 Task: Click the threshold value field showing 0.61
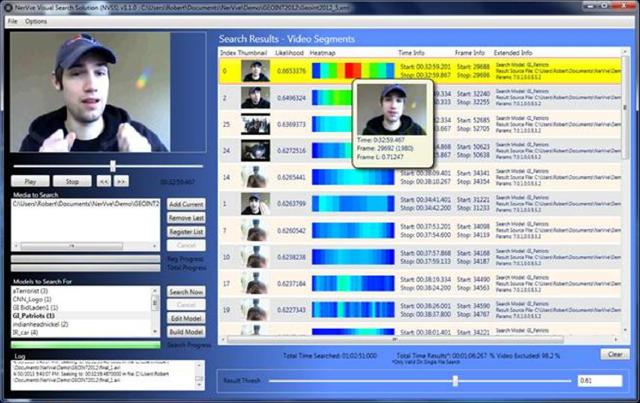[600, 381]
